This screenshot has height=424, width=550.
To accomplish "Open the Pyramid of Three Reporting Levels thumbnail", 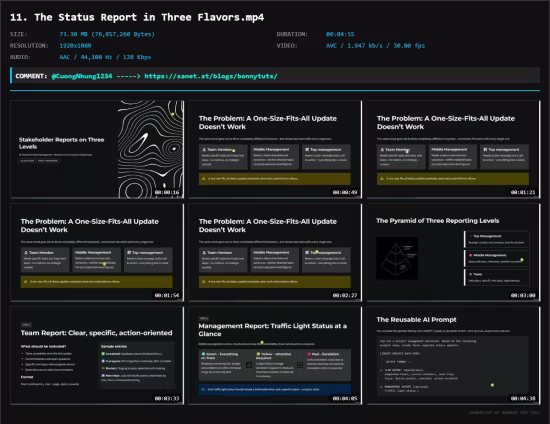I will point(454,253).
